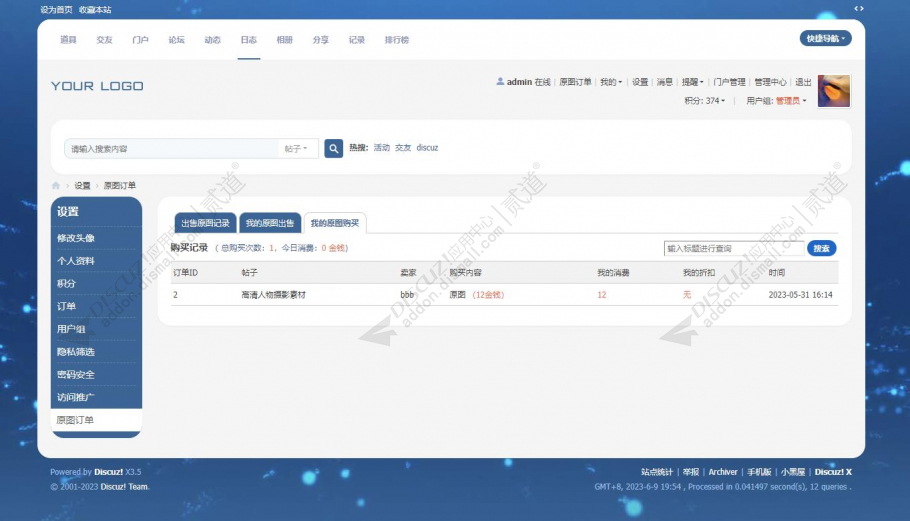This screenshot has width=910, height=521.
Task: Open the 管理中心 admin center link
Action: (x=770, y=82)
